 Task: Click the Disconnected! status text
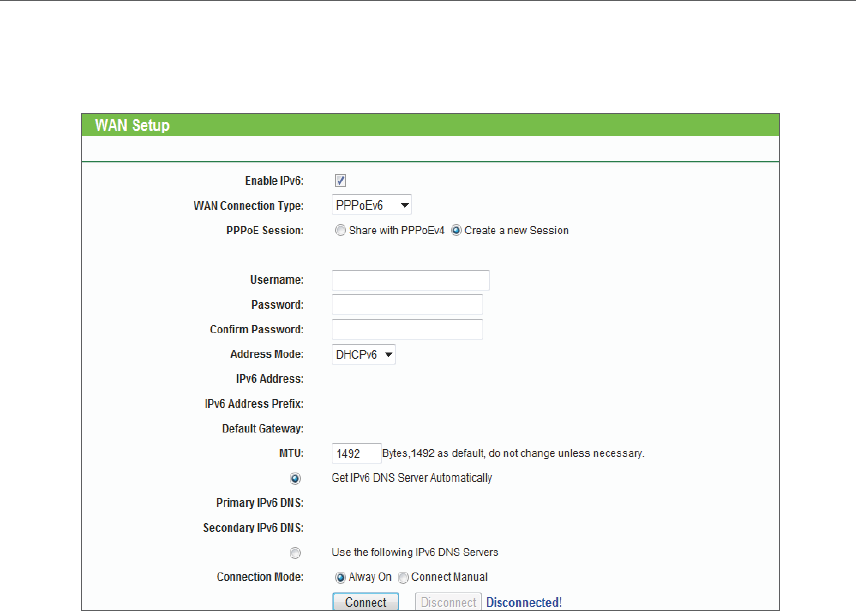point(524,602)
